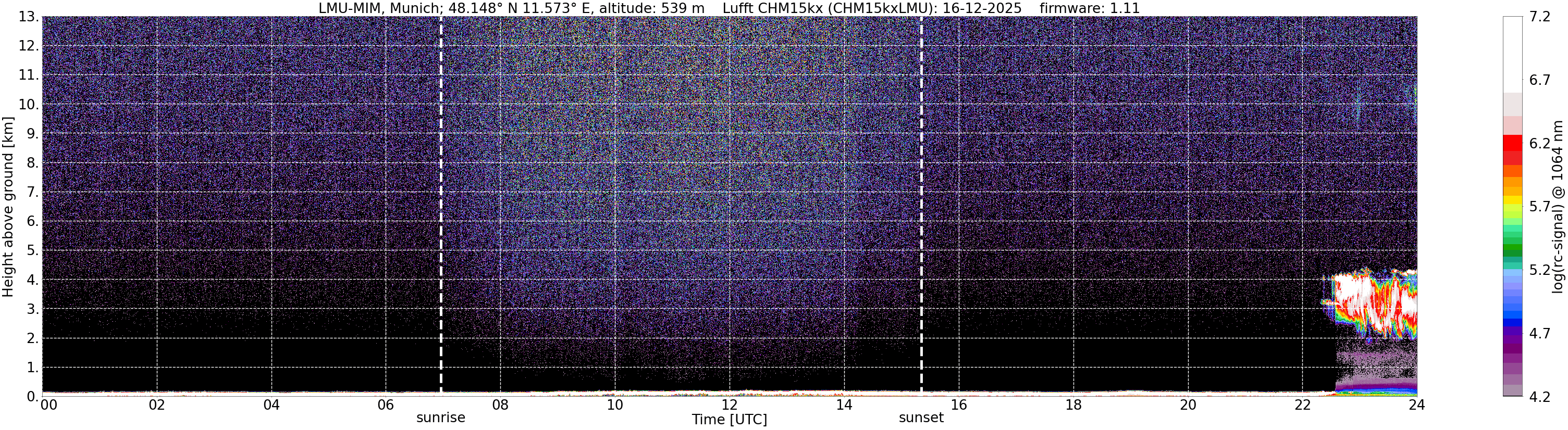Click the height axis tick '0.'
Viewport: 1568px width, 430px height.
point(32,396)
